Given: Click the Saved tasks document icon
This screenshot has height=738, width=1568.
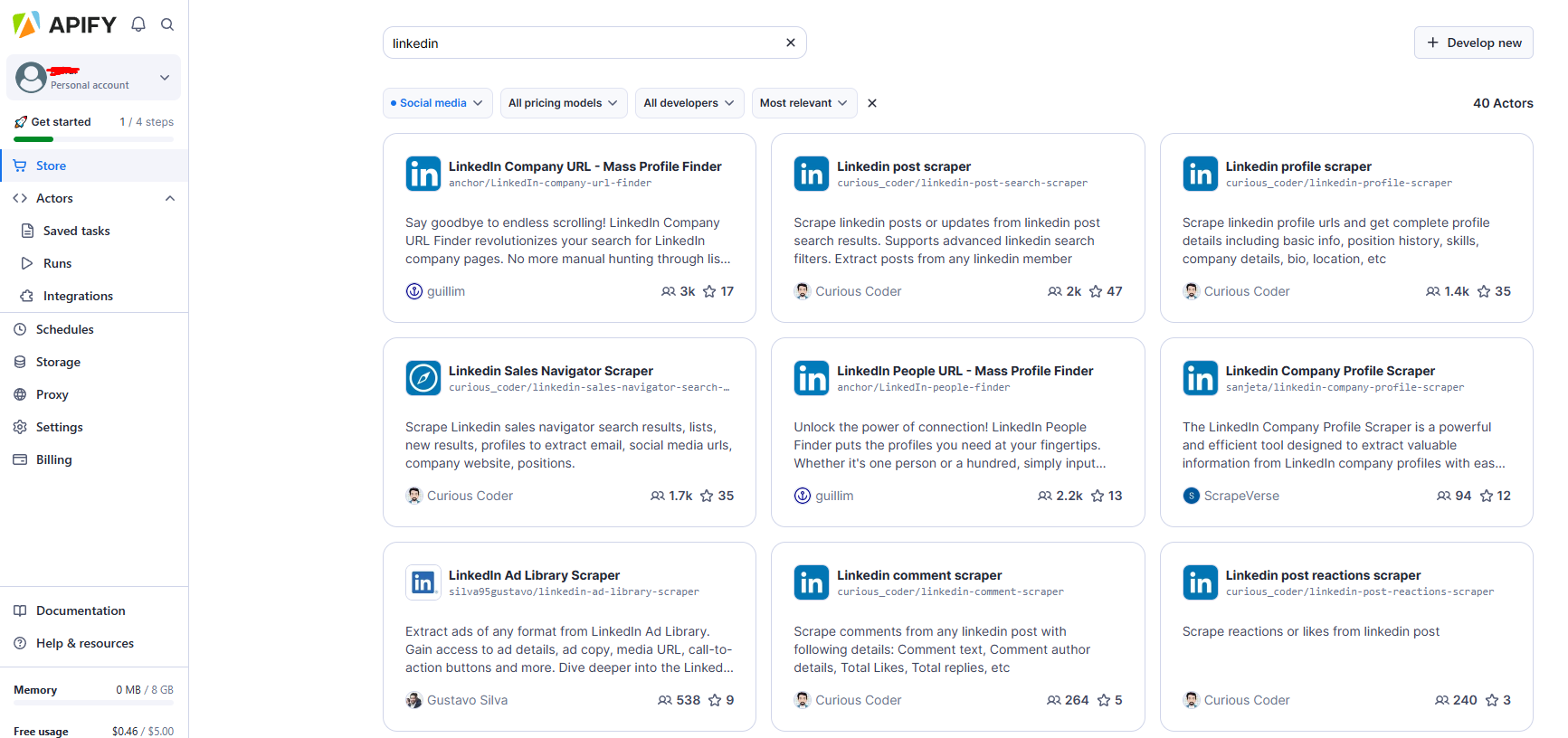Looking at the screenshot, I should pos(28,231).
